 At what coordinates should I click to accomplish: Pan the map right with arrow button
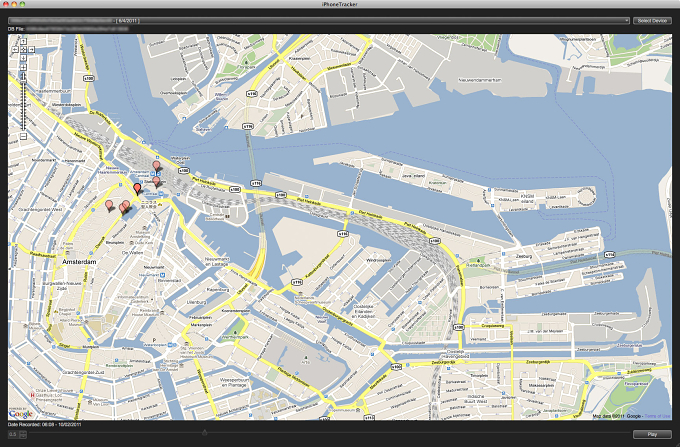[x=32, y=50]
